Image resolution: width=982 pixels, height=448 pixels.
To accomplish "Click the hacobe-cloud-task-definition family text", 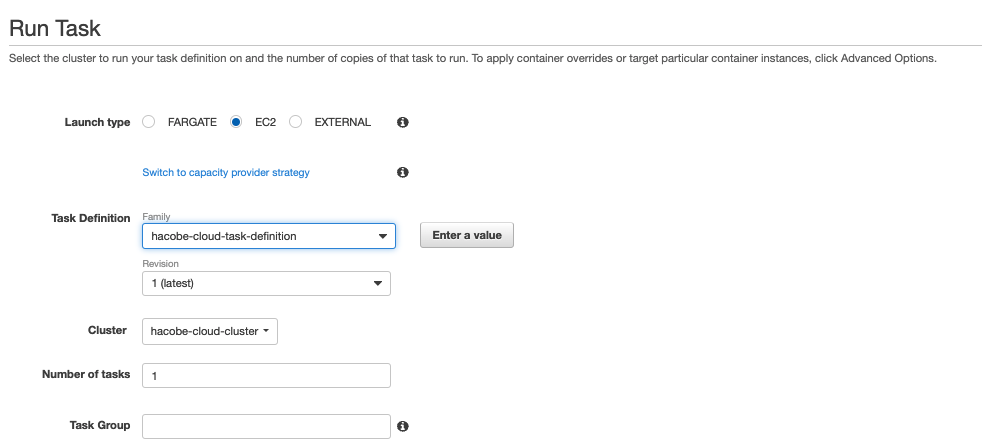I will [x=224, y=236].
